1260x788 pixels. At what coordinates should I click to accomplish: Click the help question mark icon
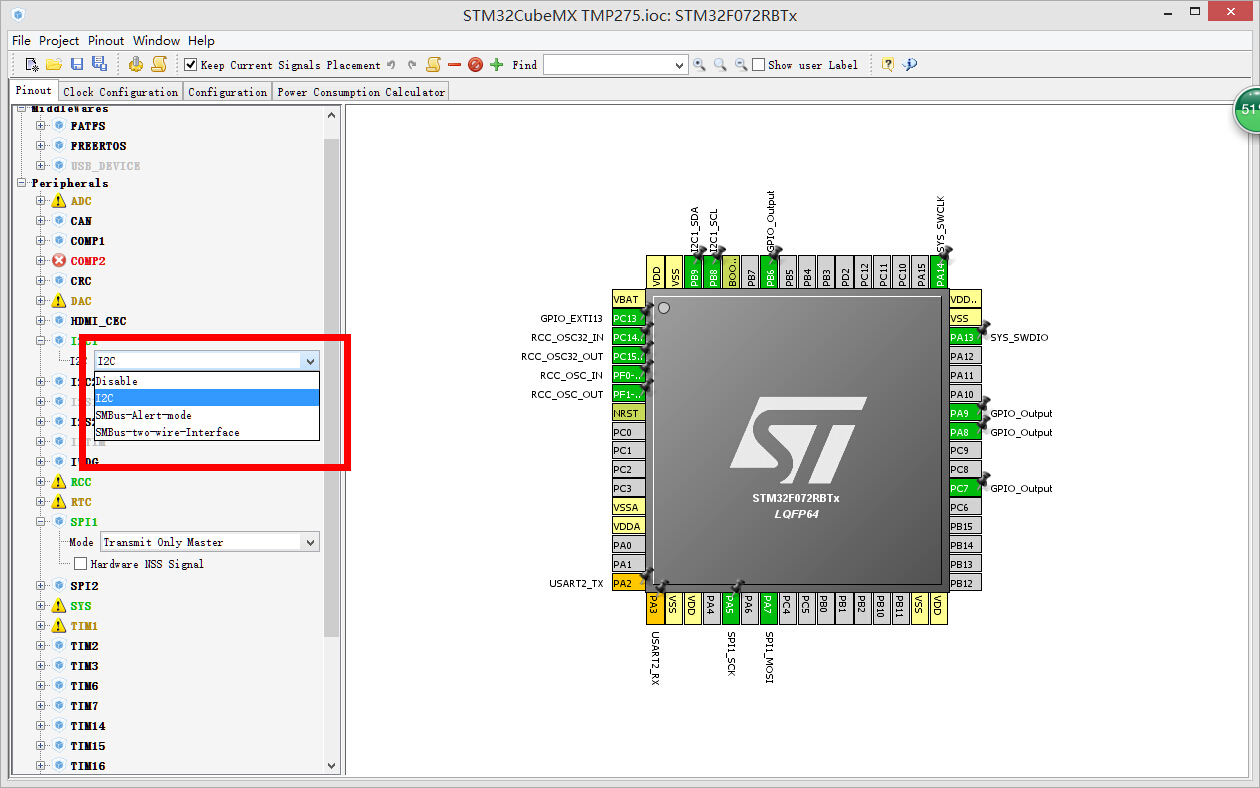pos(887,64)
